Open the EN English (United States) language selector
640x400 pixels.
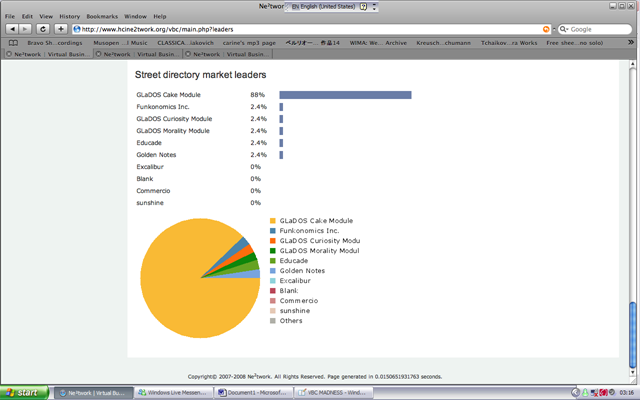point(323,7)
